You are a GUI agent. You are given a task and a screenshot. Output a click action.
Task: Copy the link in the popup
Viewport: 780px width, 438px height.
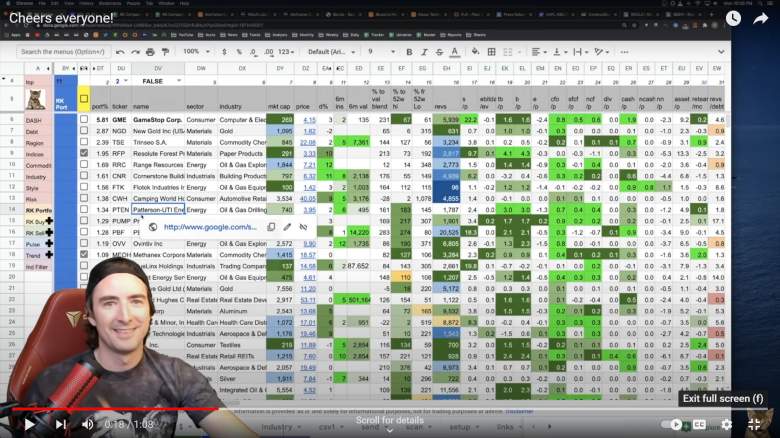coord(271,227)
